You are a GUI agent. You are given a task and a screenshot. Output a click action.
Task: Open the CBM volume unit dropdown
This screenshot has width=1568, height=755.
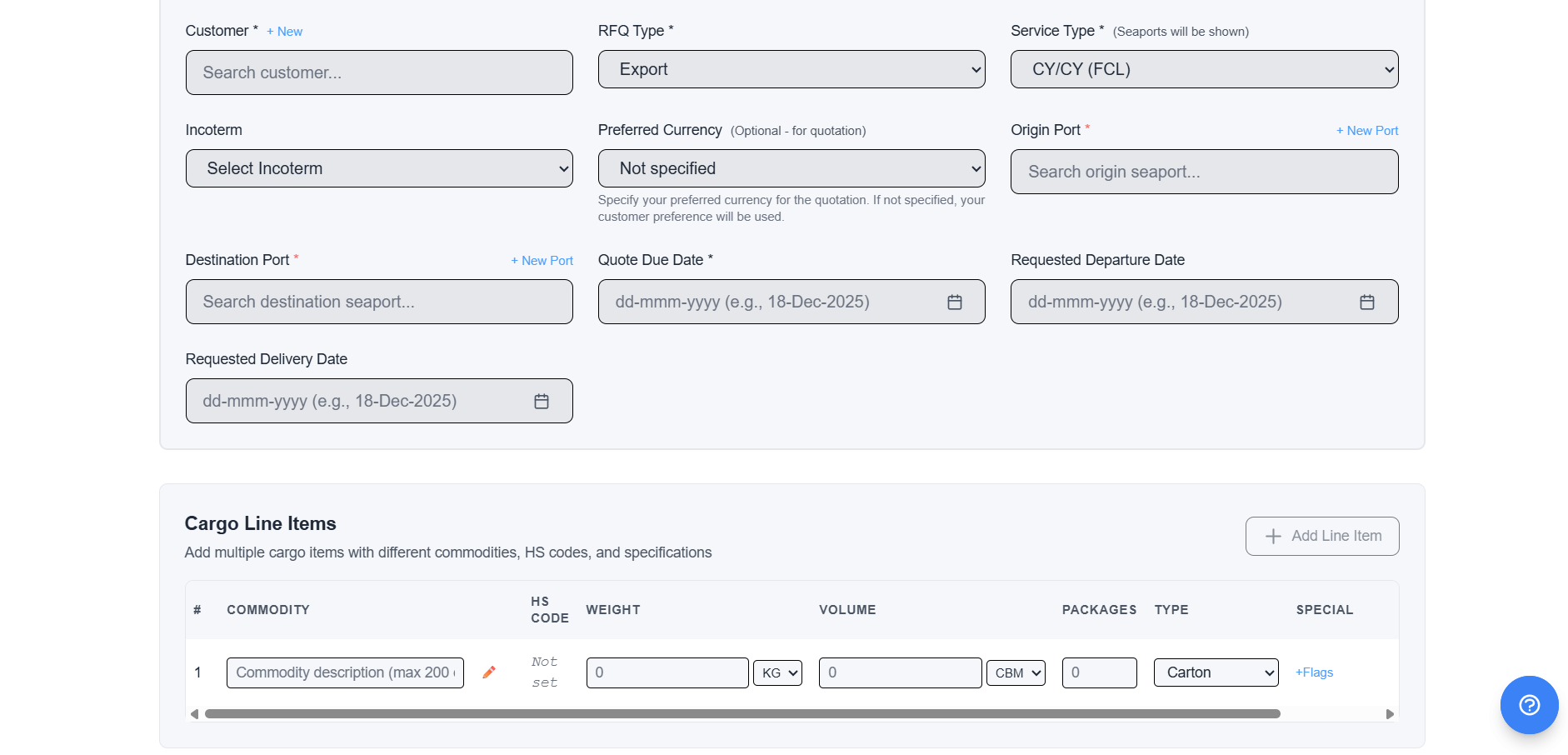(1016, 672)
